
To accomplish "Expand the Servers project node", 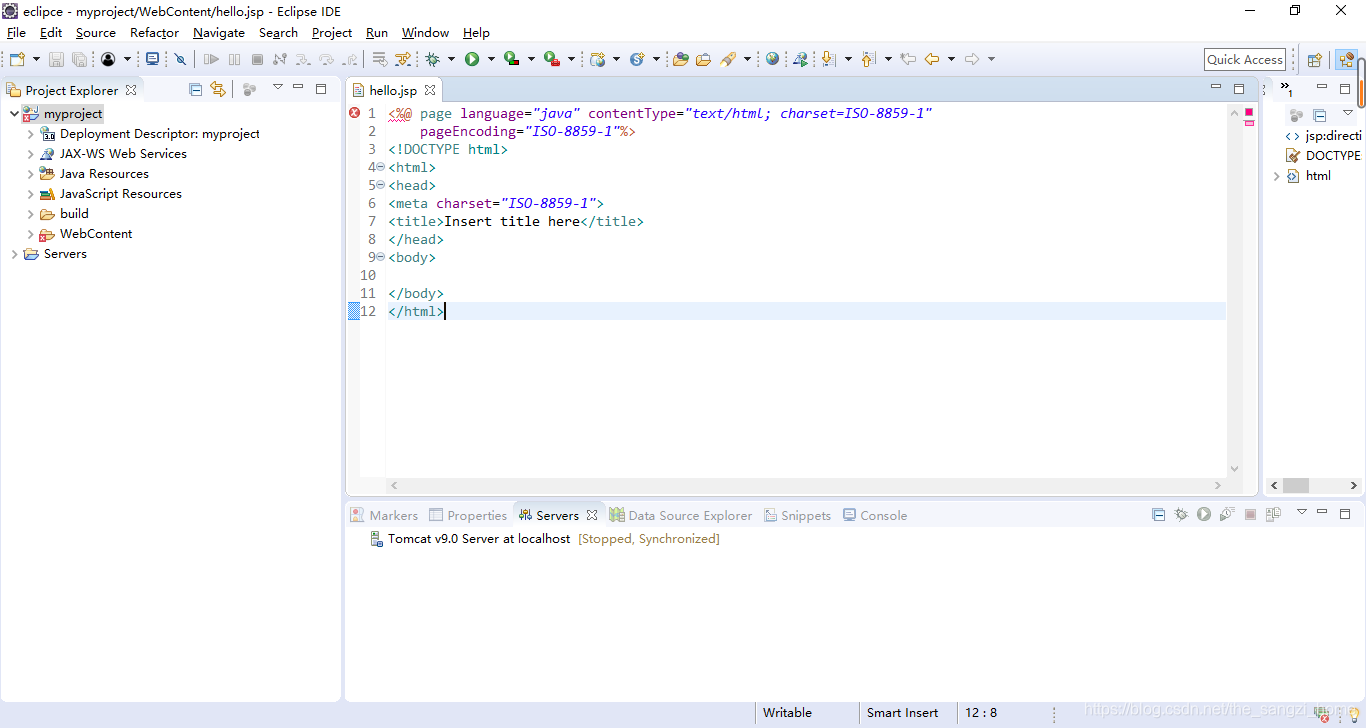I will [14, 254].
